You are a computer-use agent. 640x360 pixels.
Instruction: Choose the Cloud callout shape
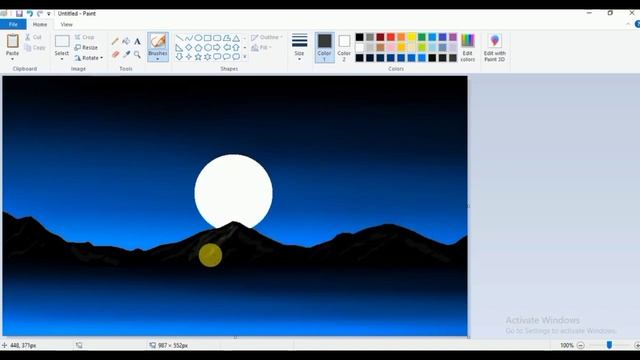(x=236, y=57)
